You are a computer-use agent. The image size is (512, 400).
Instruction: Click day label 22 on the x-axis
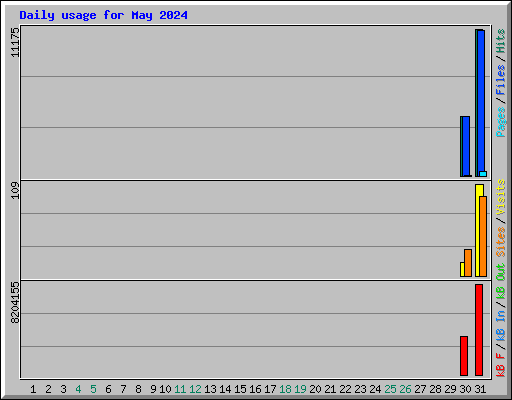(x=345, y=389)
